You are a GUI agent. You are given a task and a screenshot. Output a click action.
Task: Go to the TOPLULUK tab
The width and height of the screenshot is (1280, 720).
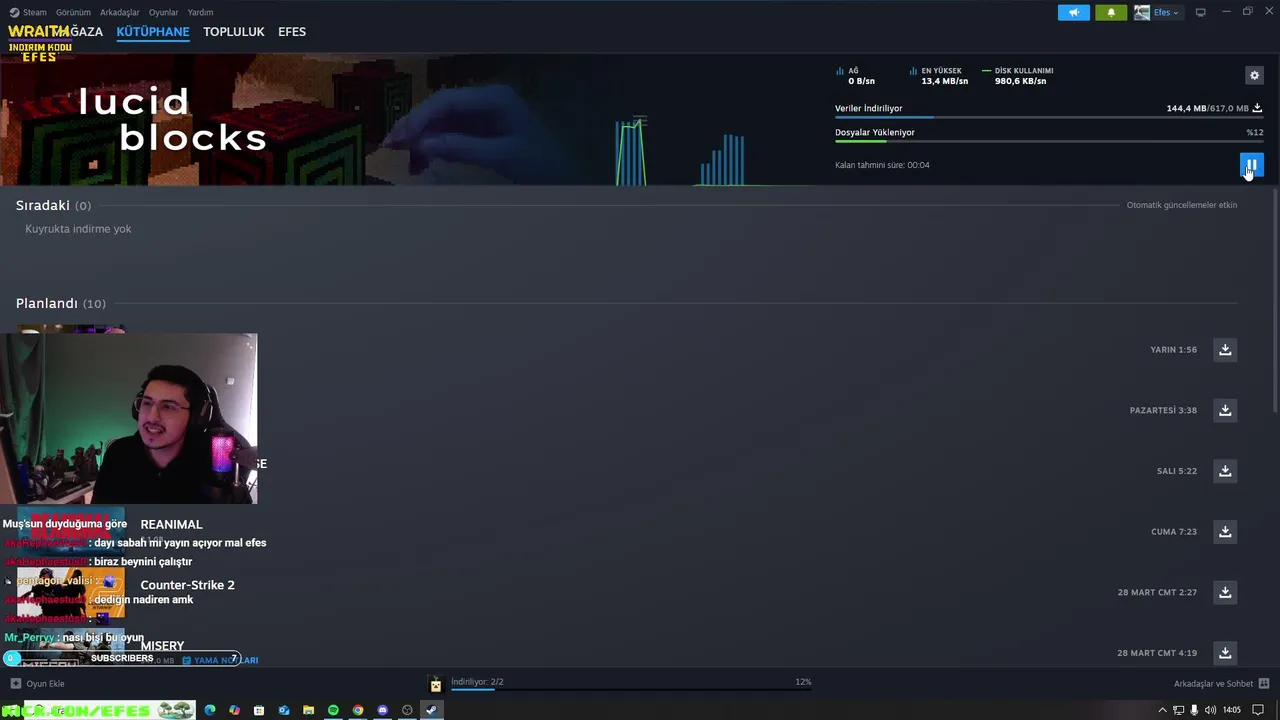tap(233, 32)
